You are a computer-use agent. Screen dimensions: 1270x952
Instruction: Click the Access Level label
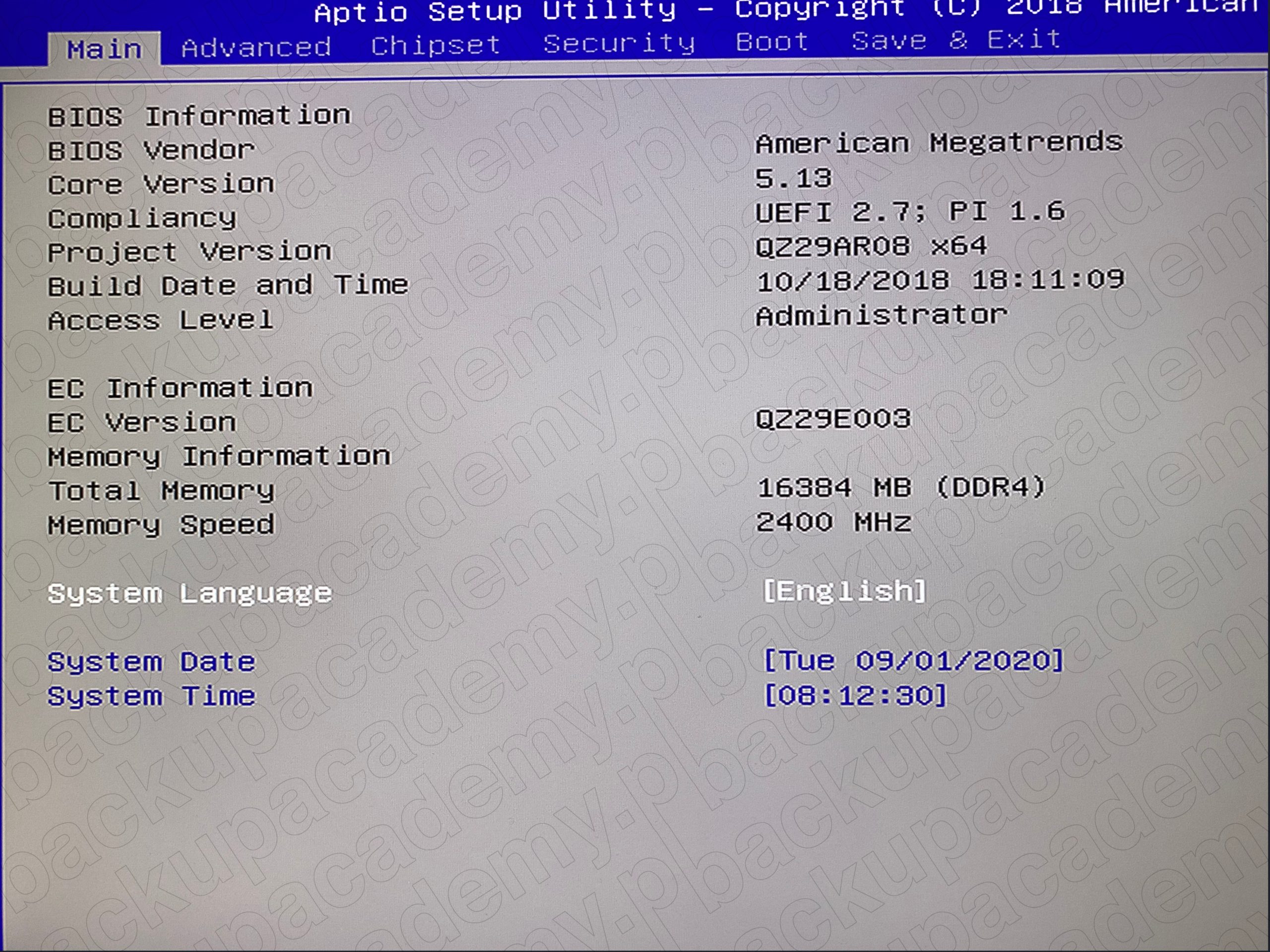[x=161, y=320]
